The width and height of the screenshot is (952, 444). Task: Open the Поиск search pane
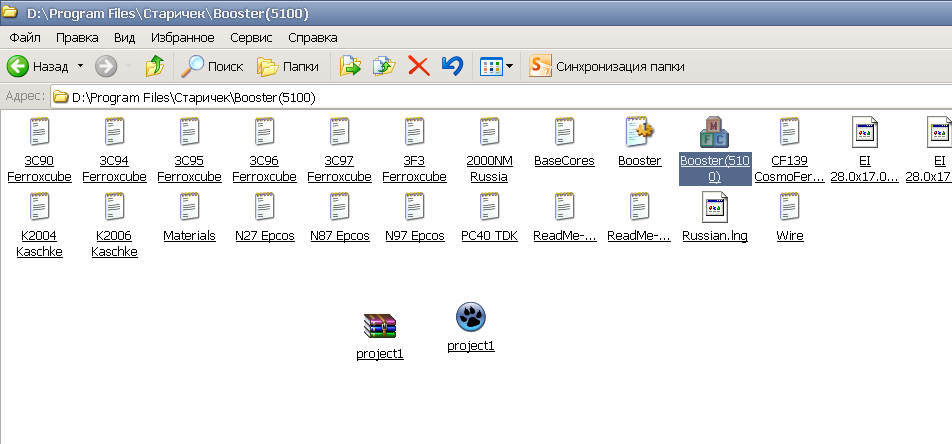[x=212, y=66]
